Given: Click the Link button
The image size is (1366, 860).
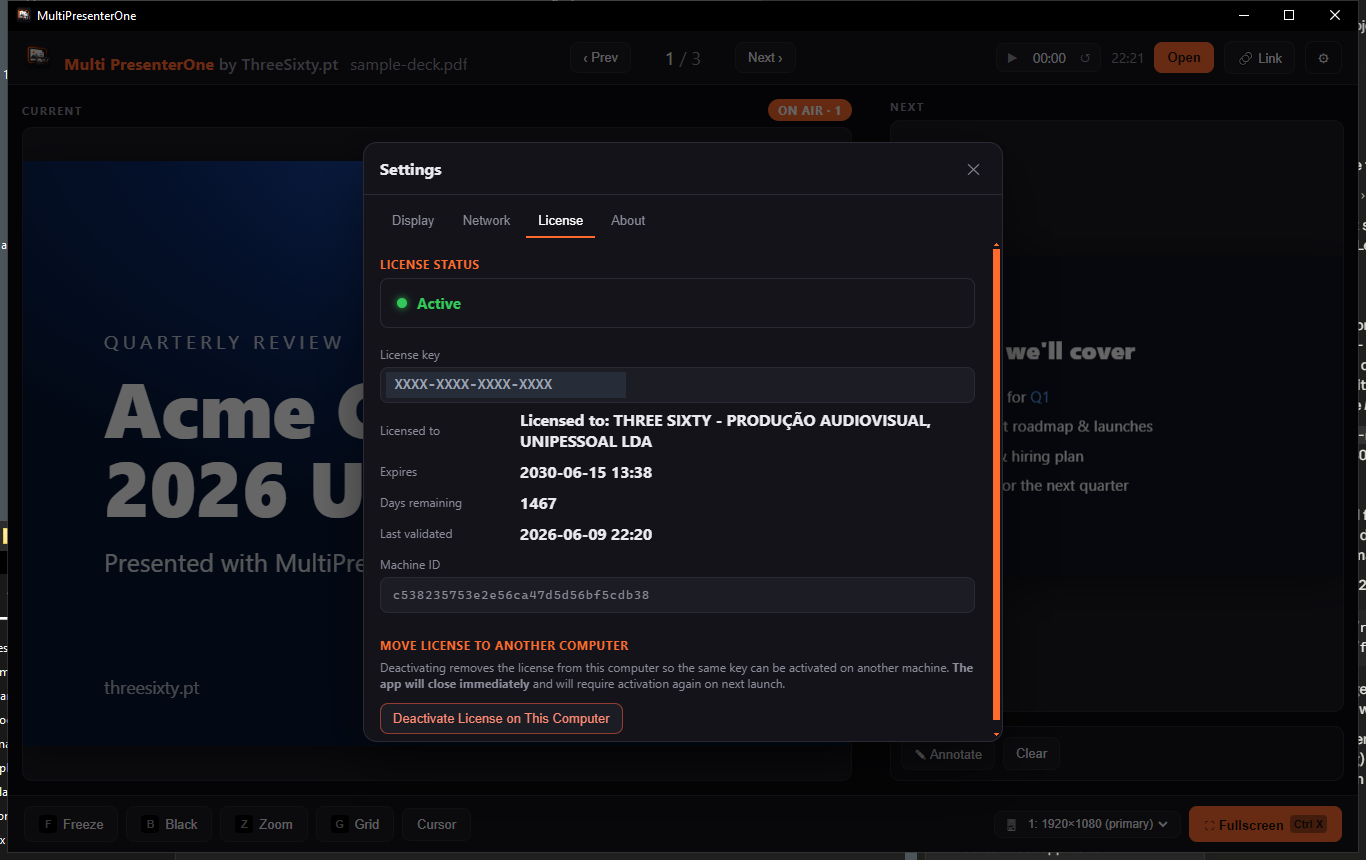Looking at the screenshot, I should (x=1260, y=58).
